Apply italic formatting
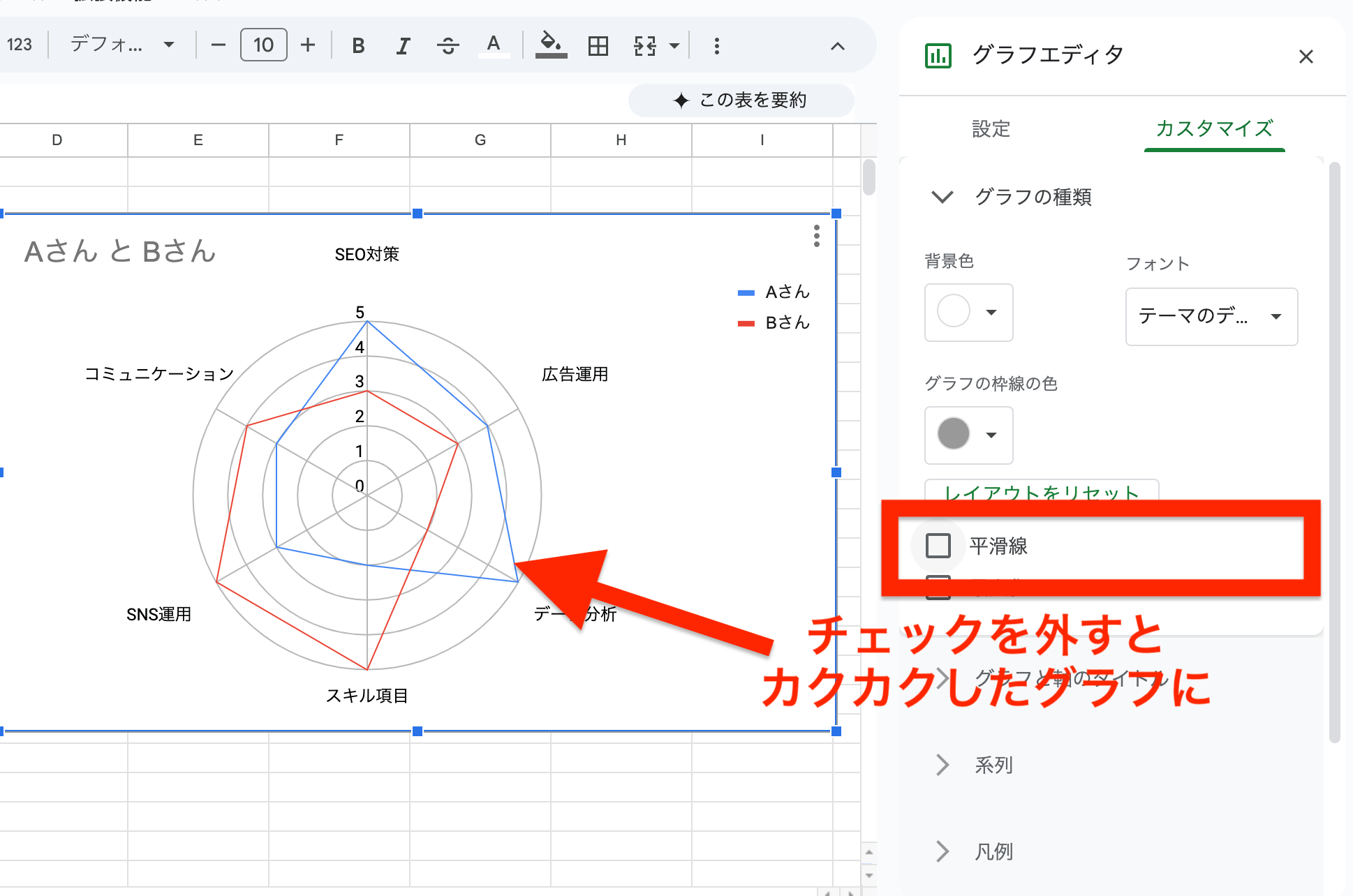The height and width of the screenshot is (896, 1353). tap(403, 45)
